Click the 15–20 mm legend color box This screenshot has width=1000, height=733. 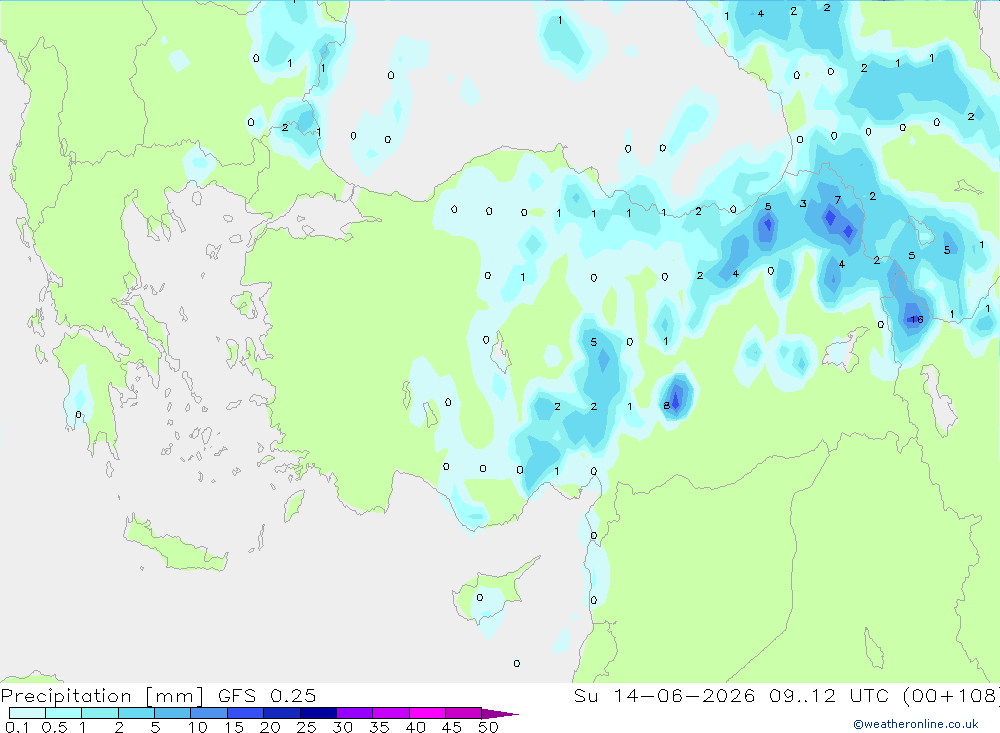click(246, 713)
